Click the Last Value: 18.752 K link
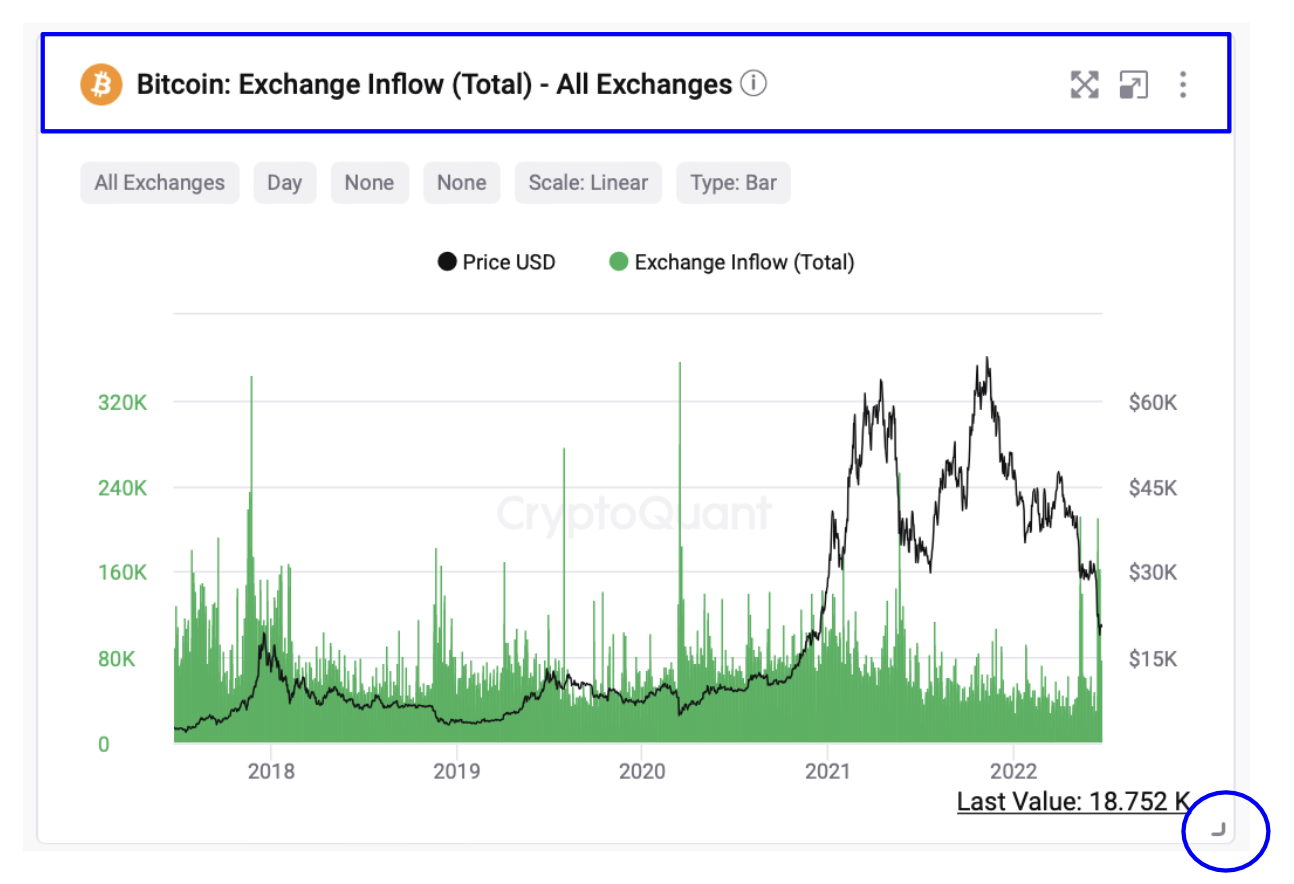This screenshot has height=884, width=1294. coord(1073,801)
